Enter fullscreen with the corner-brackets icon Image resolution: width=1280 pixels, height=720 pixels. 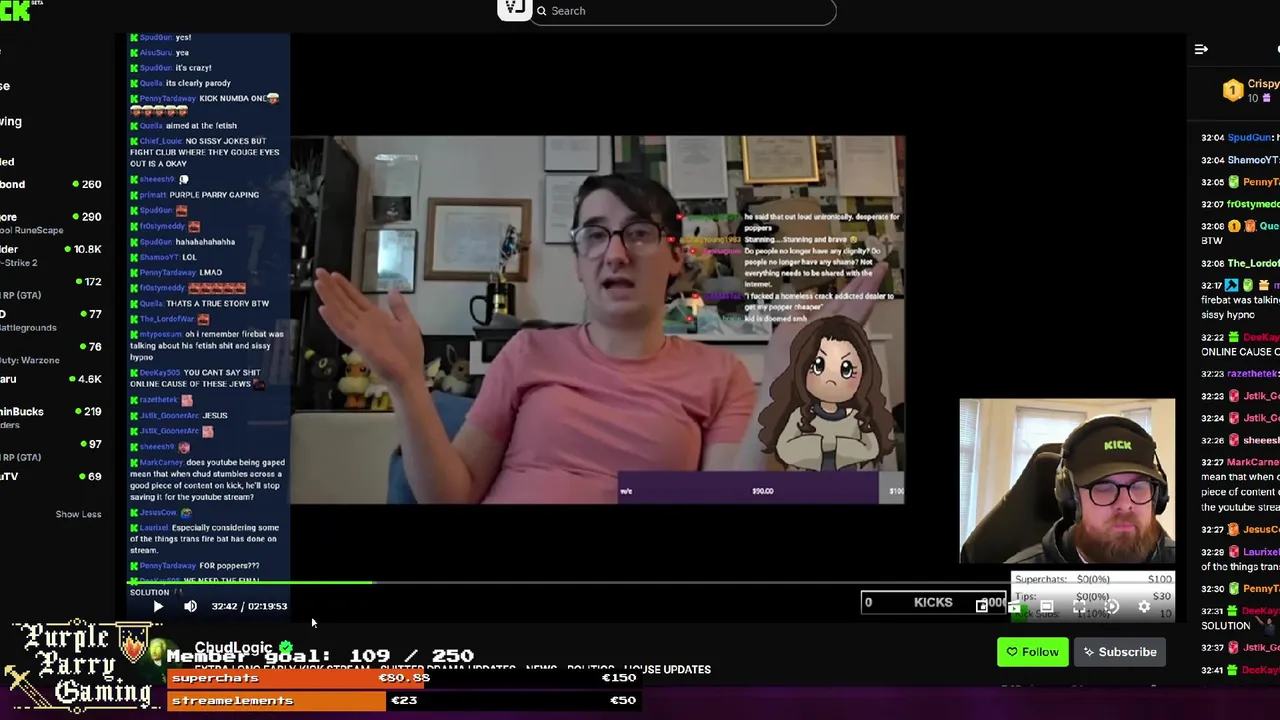coord(1079,606)
